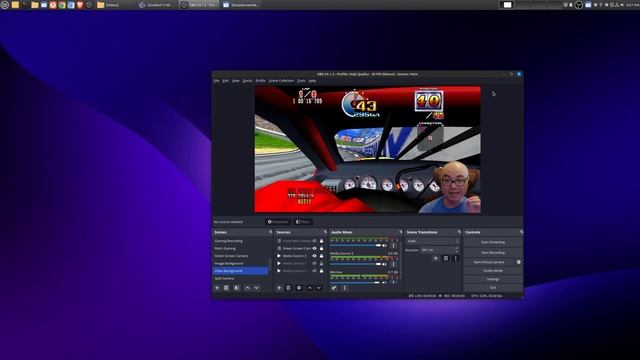Viewport: 640px width, 360px height.
Task: Toggle visibility of Green Screen Cam source
Action: tap(314, 248)
